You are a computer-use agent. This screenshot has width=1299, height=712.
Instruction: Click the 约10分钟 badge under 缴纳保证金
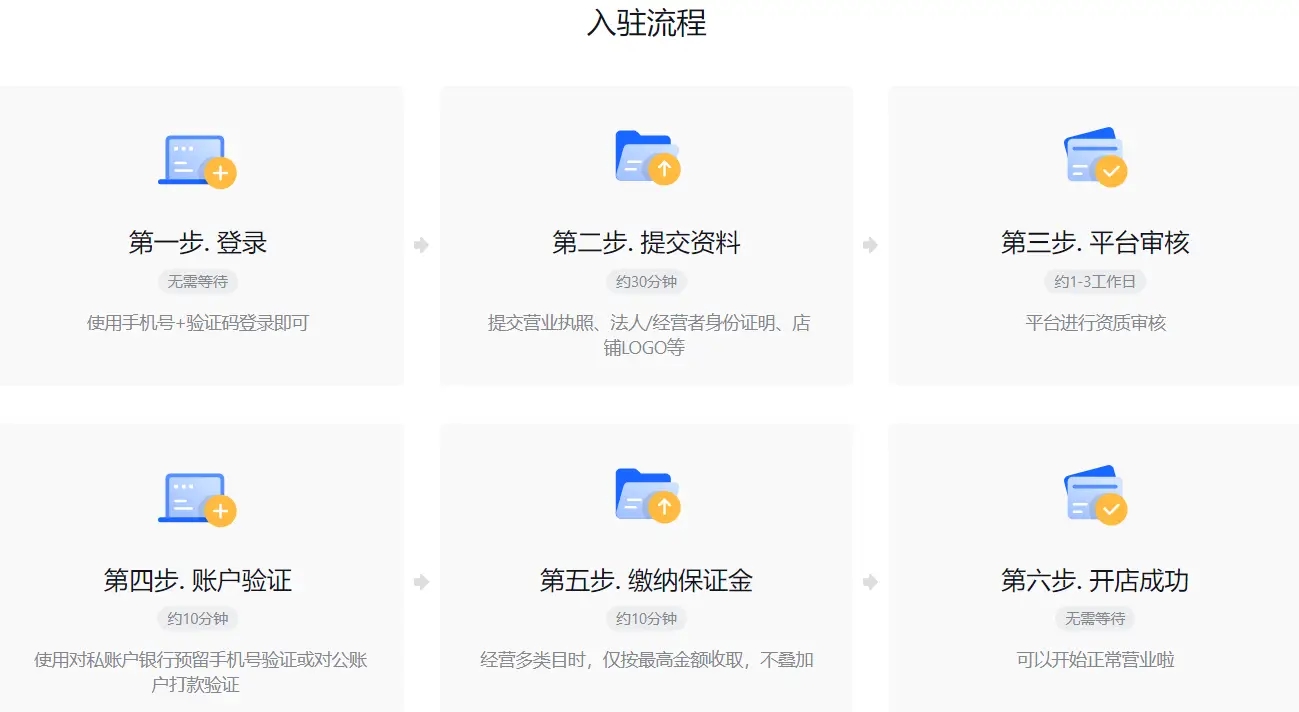tap(647, 619)
